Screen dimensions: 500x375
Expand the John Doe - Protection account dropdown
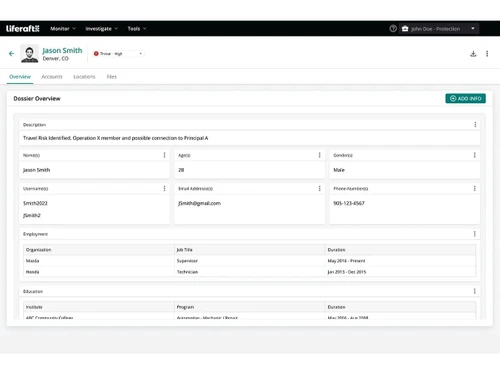coord(439,29)
